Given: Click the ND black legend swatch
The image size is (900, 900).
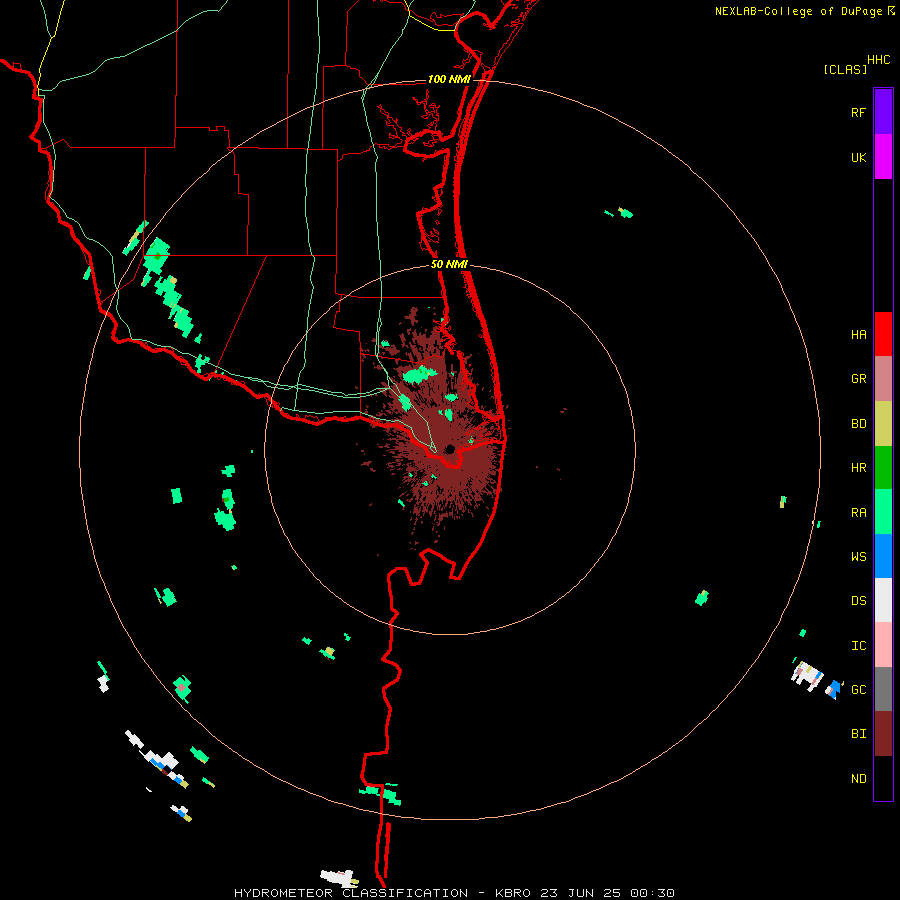Looking at the screenshot, I should coord(883,778).
